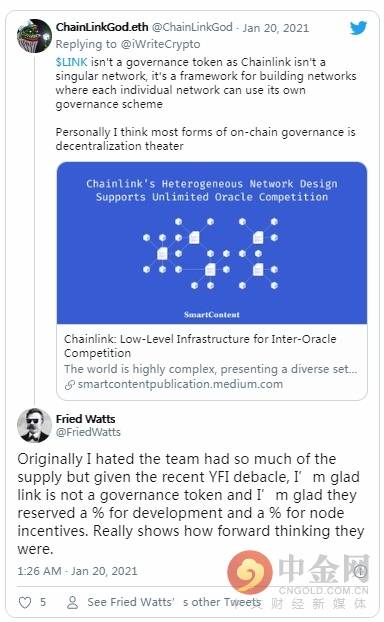Click the link chain icon near medium.com
384x622 pixels.
[69, 384]
